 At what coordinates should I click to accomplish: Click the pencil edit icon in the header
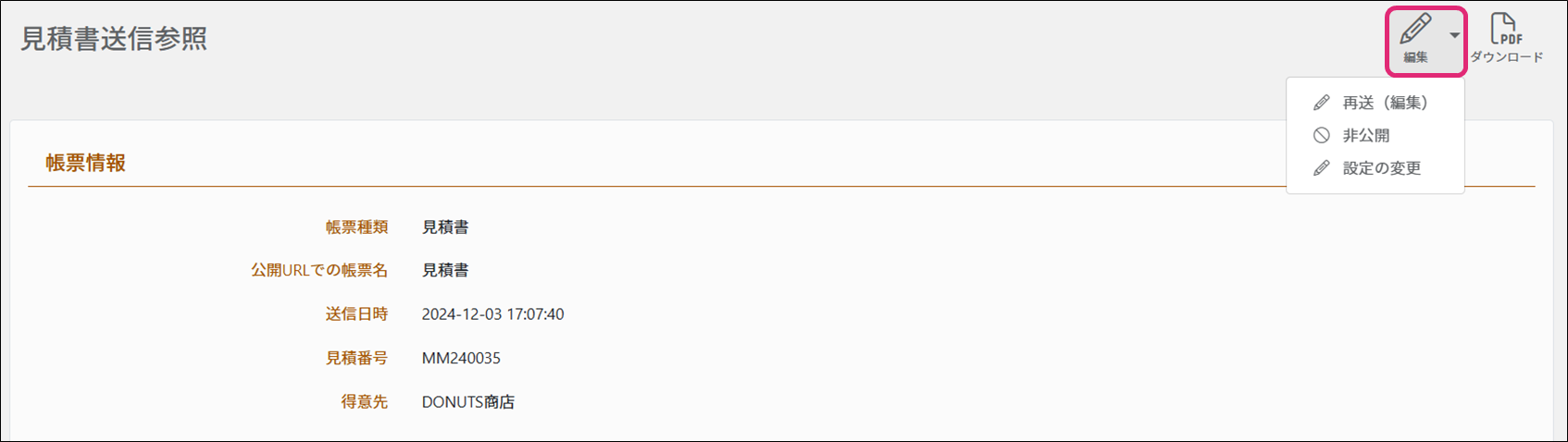coord(1414,30)
